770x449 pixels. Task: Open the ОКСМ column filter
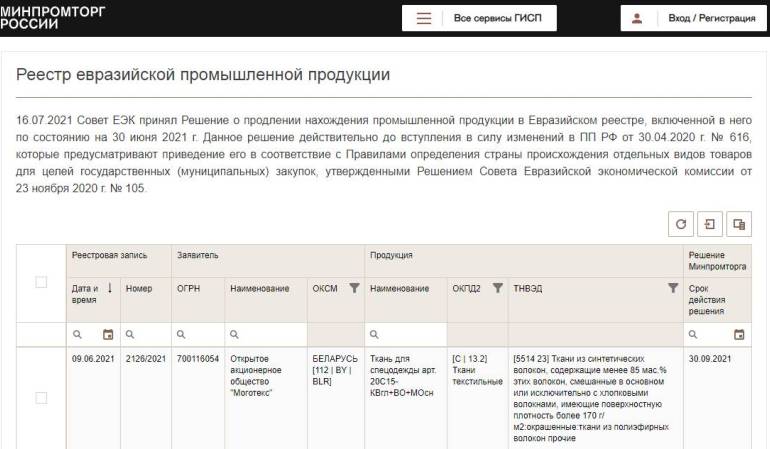tap(354, 288)
